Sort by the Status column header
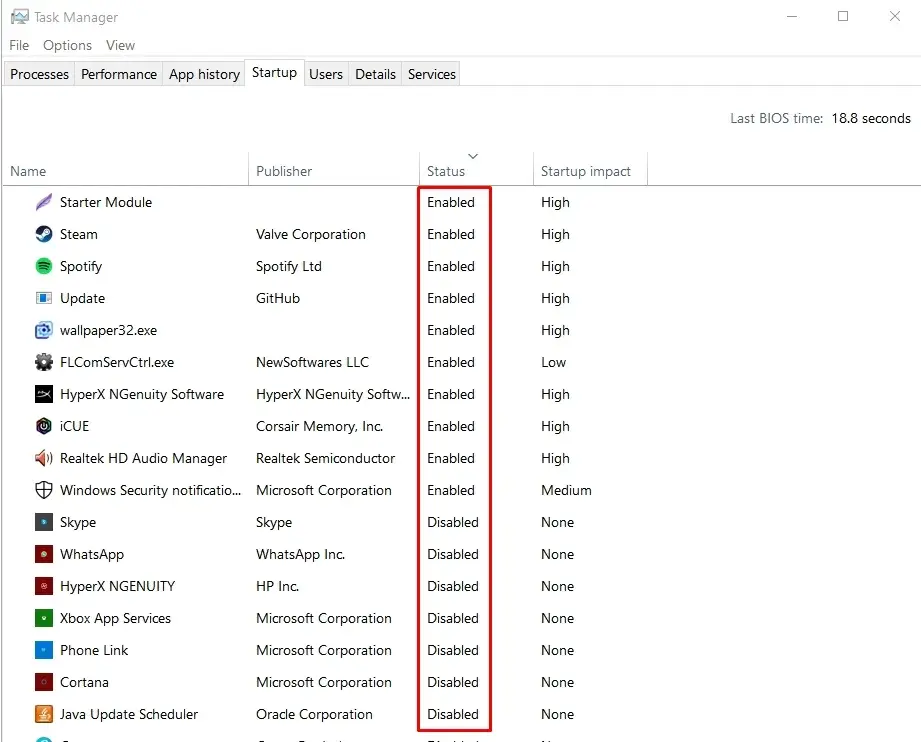The image size is (921, 742). (476, 169)
